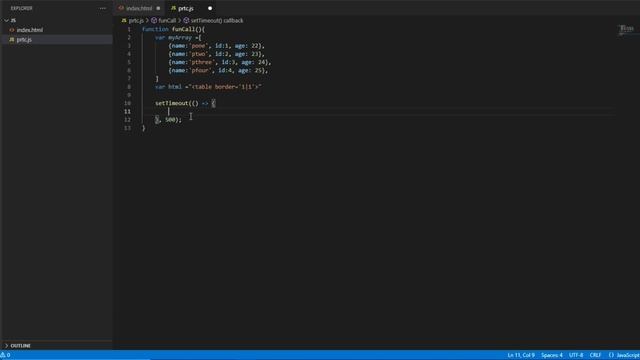Click the EXPLORER panel title
This screenshot has width=640, height=360.
pos(22,8)
